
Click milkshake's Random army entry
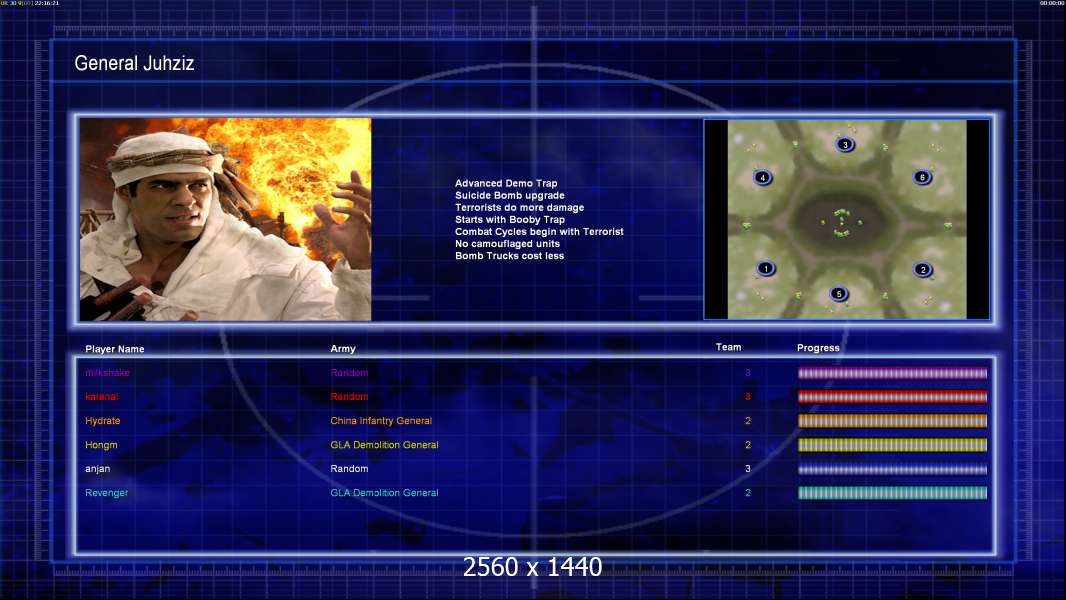(349, 373)
